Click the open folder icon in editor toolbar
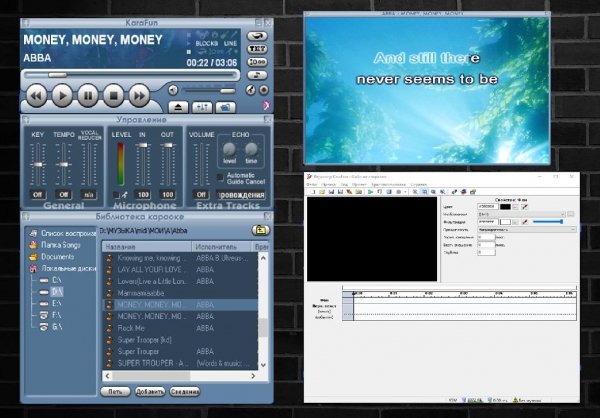The width and height of the screenshot is (600, 418). (x=322, y=192)
